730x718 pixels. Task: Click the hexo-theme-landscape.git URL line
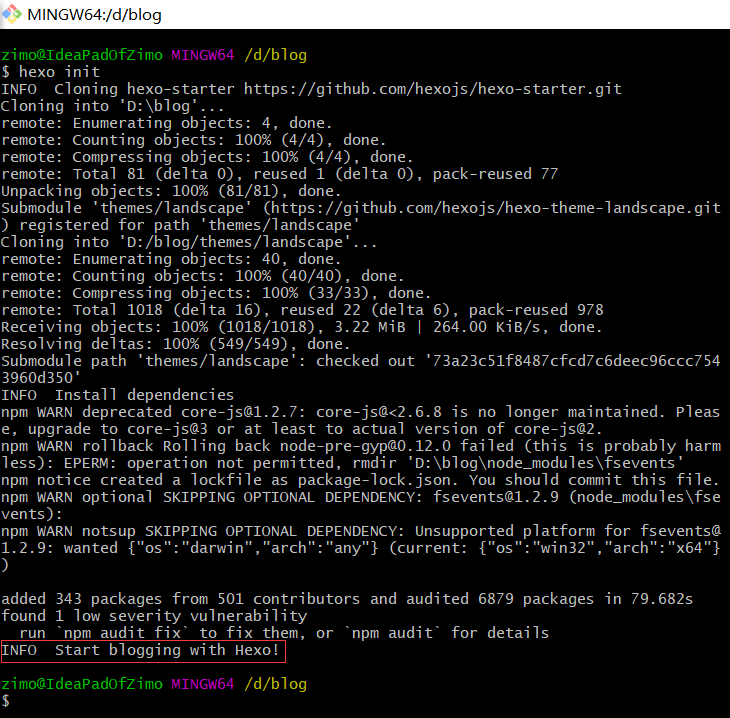click(361, 208)
